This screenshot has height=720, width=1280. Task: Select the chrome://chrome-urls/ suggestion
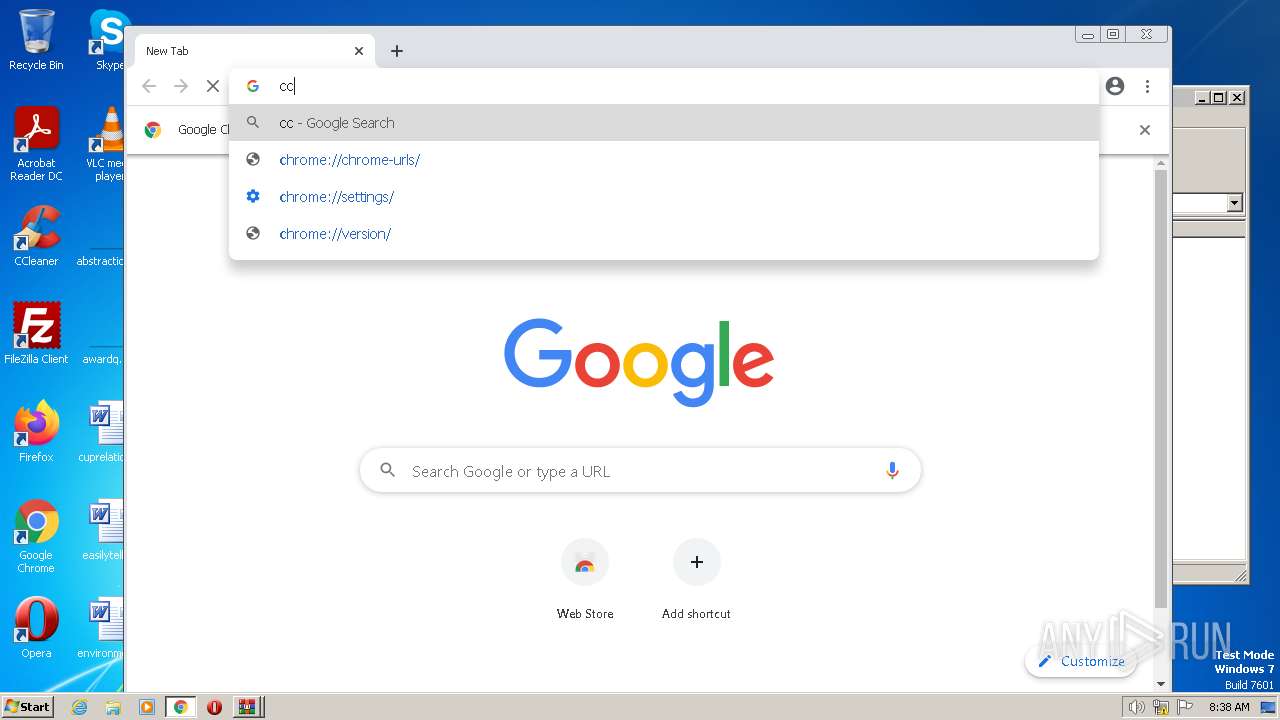[664, 160]
